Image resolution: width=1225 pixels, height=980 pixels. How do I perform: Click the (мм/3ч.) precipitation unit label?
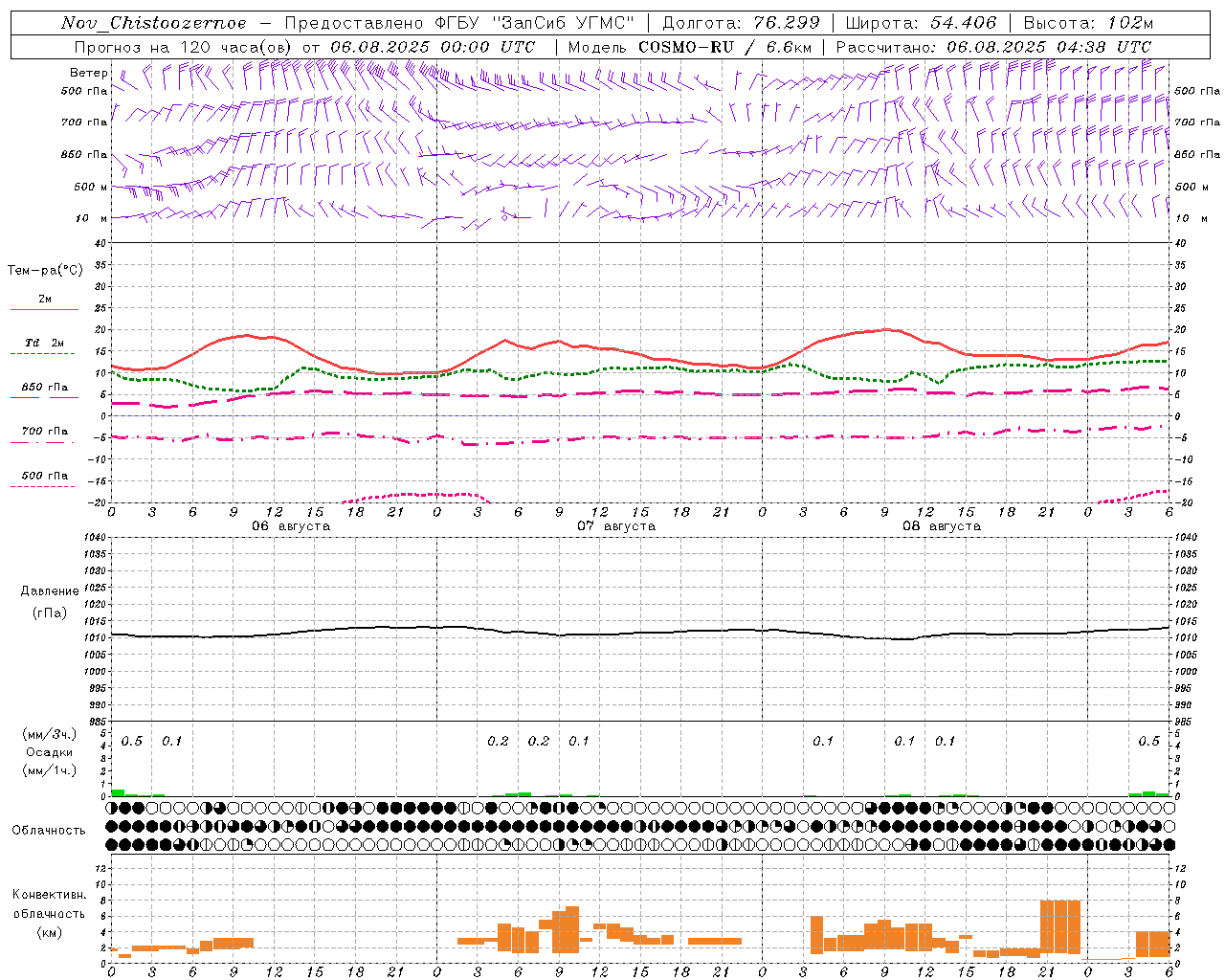(x=50, y=735)
